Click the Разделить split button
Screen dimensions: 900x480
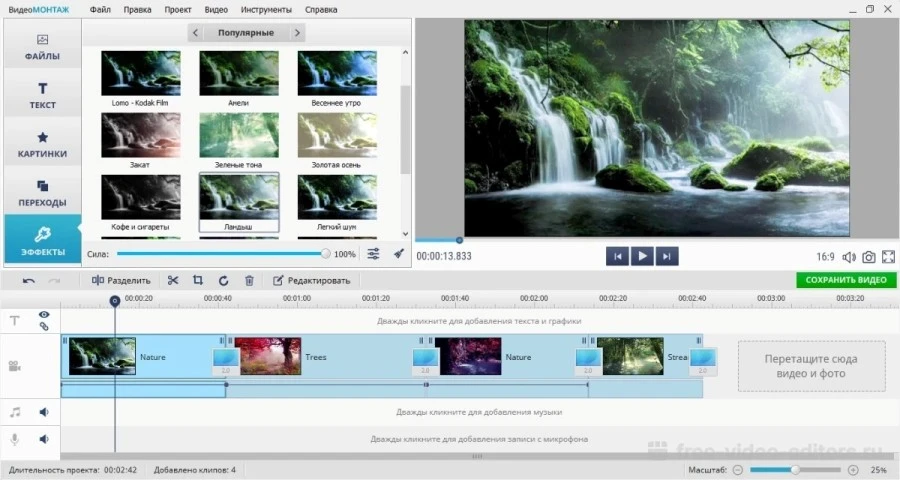(121, 280)
